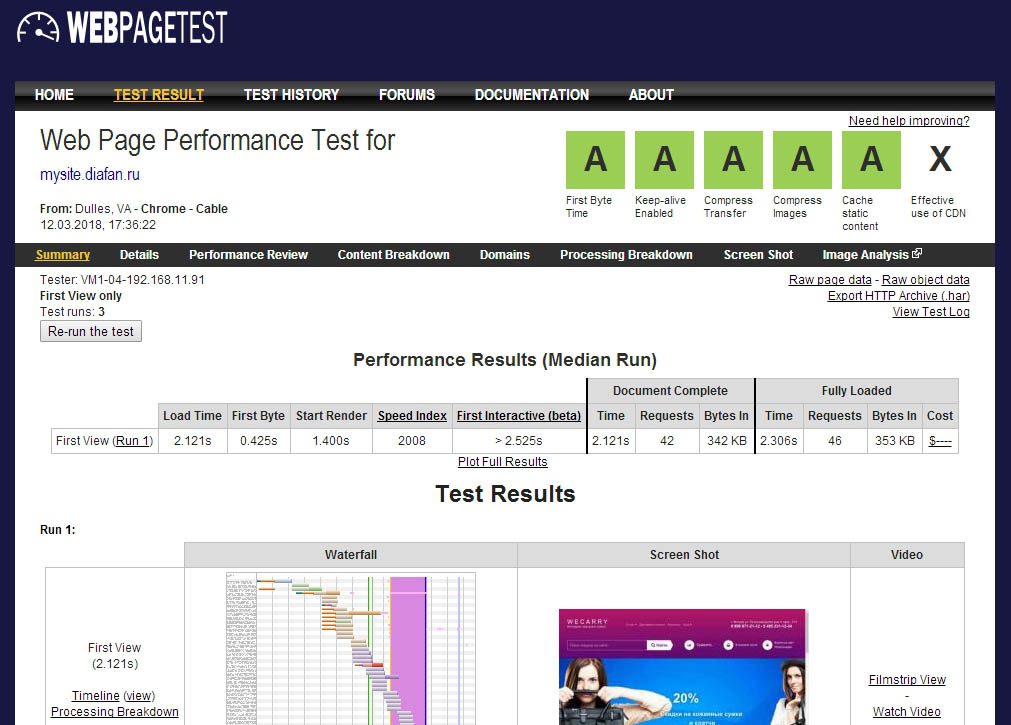Click the Video column header

coord(907,555)
